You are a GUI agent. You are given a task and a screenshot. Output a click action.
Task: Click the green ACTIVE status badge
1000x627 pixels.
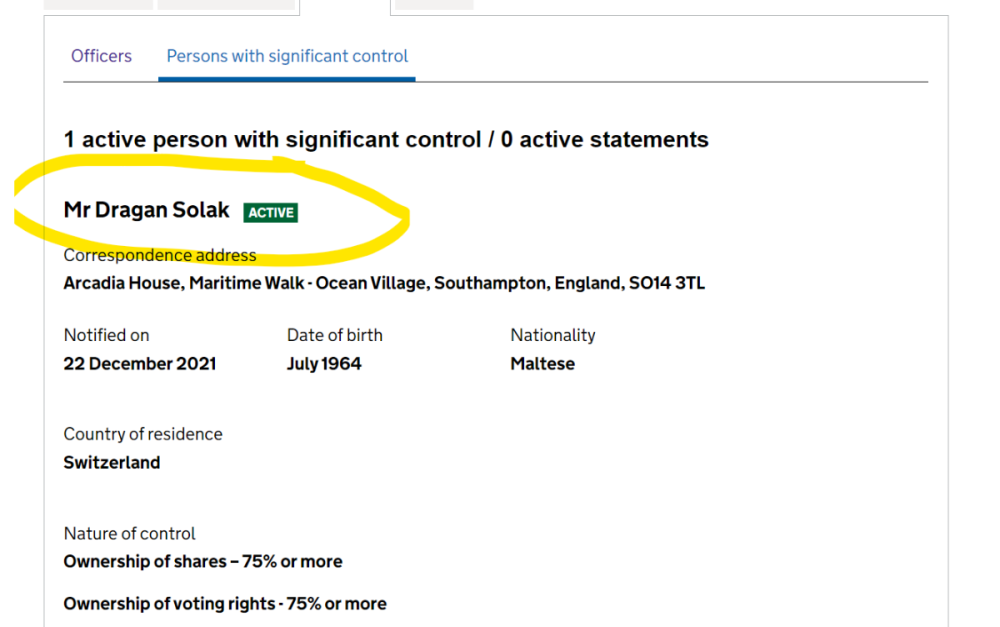tap(270, 213)
